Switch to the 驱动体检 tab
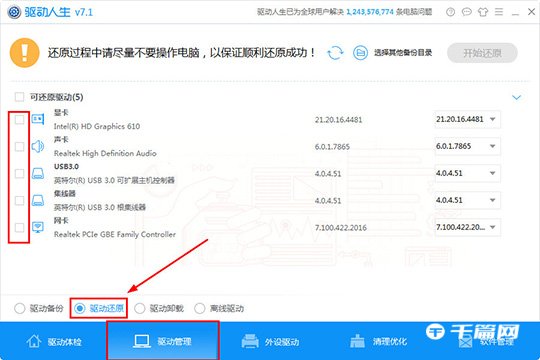Screen dimensions: 540x360 pos(54,341)
